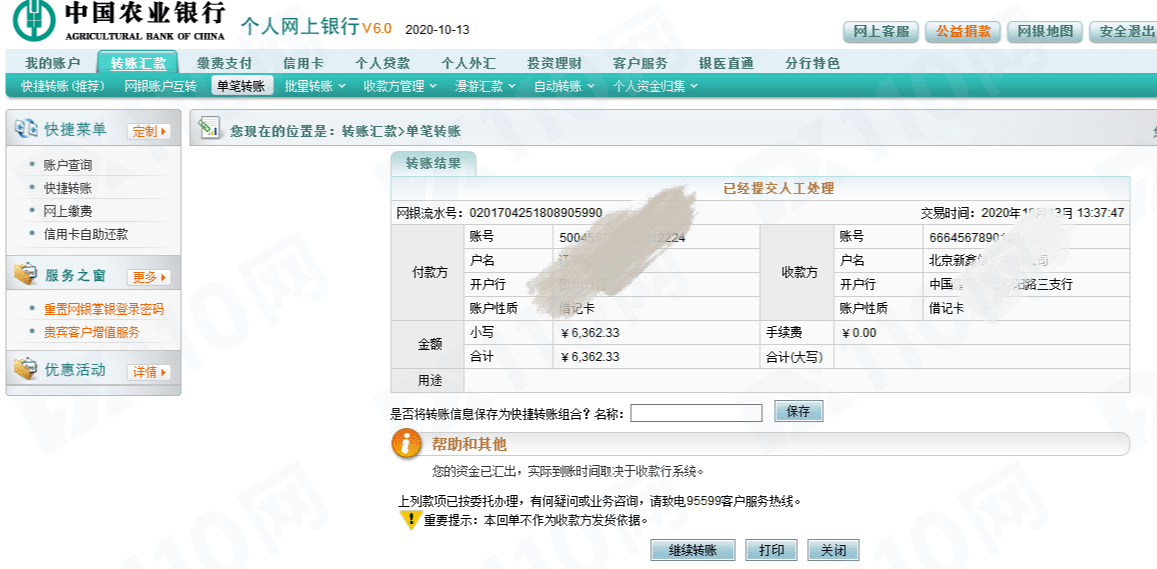Open the 公益捐款 donation button

click(x=963, y=32)
